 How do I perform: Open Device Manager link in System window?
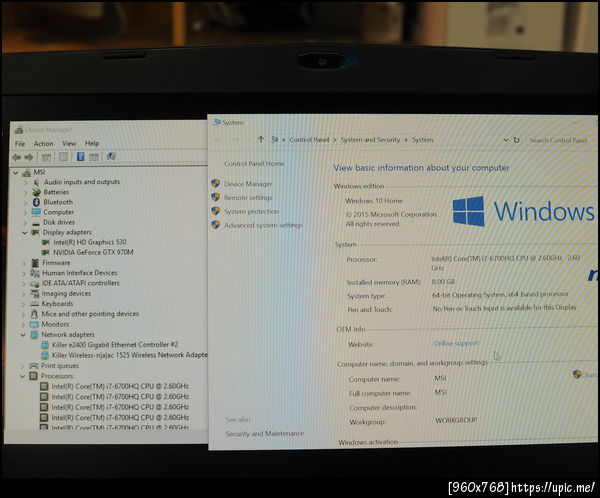(248, 184)
